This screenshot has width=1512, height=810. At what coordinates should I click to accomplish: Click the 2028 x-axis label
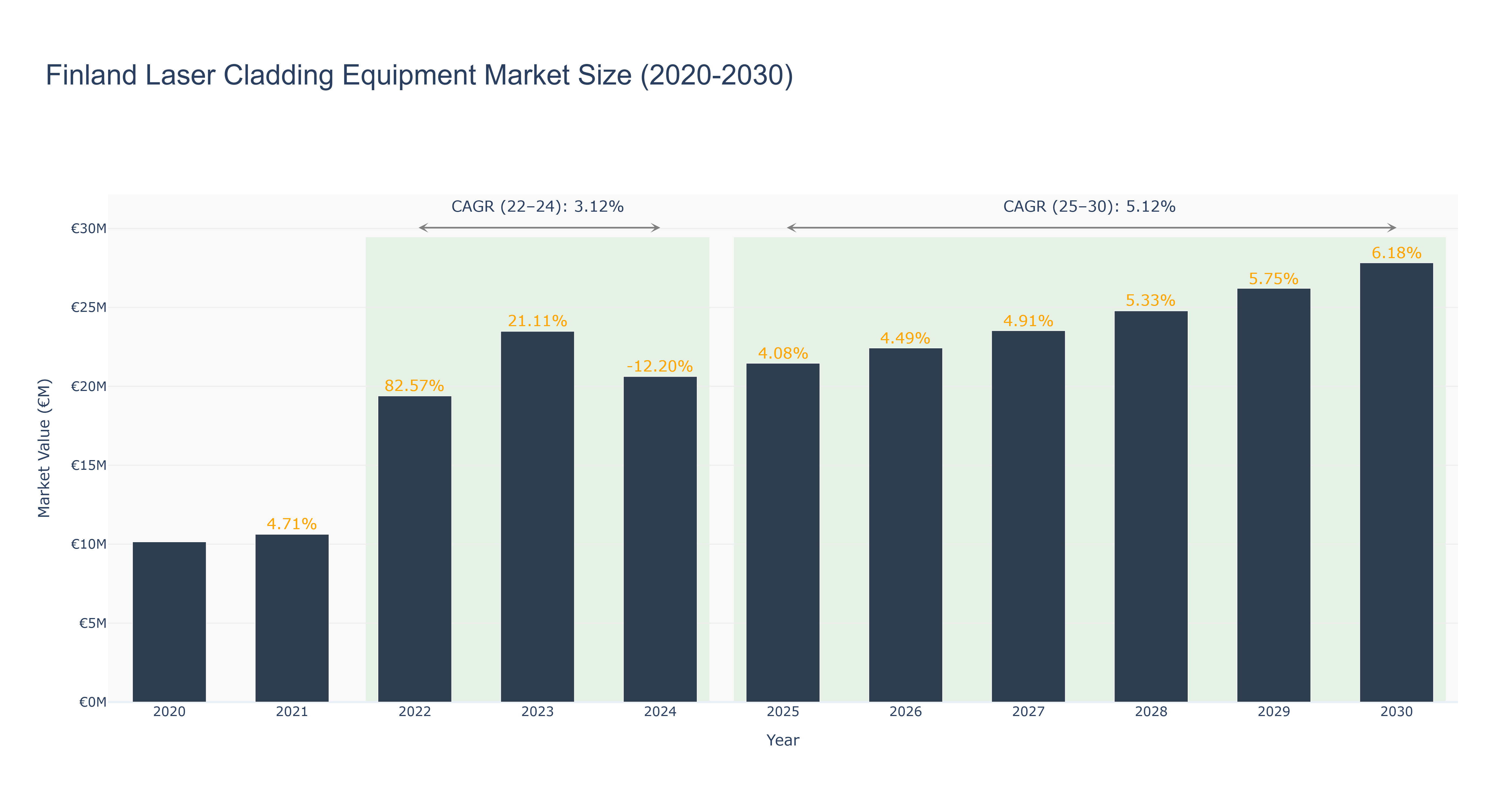[x=1150, y=711]
